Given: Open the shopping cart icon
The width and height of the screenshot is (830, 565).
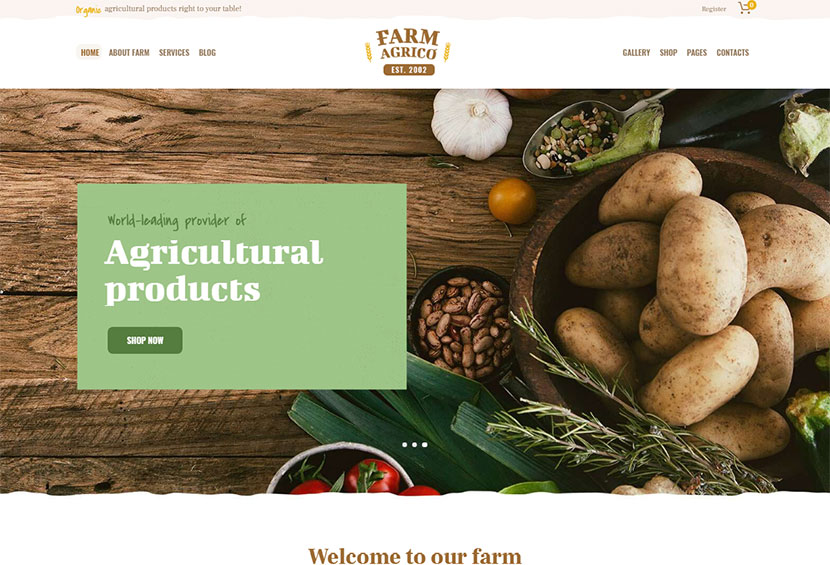Looking at the screenshot, I should pos(745,8).
